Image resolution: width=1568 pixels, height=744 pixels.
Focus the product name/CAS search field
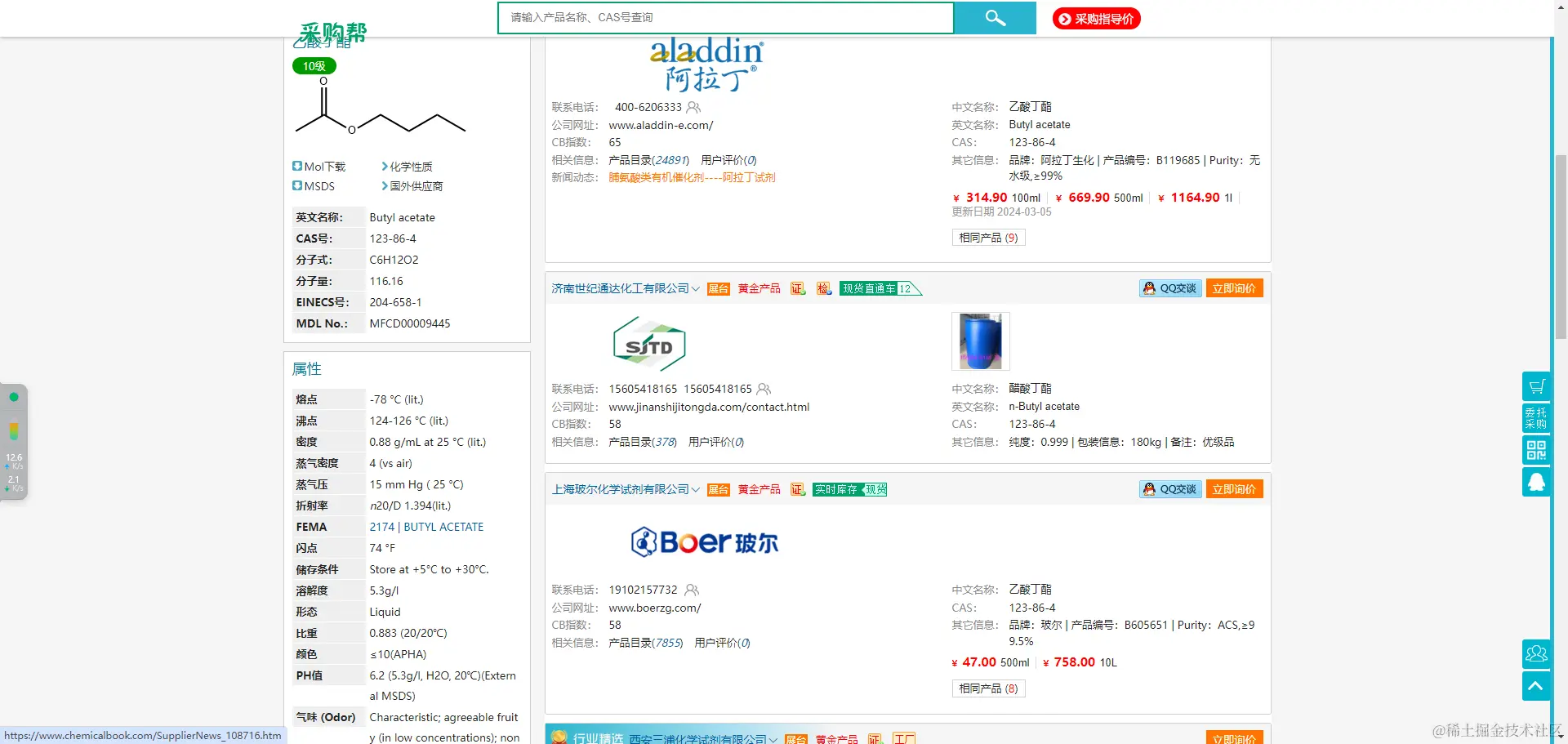click(x=725, y=18)
